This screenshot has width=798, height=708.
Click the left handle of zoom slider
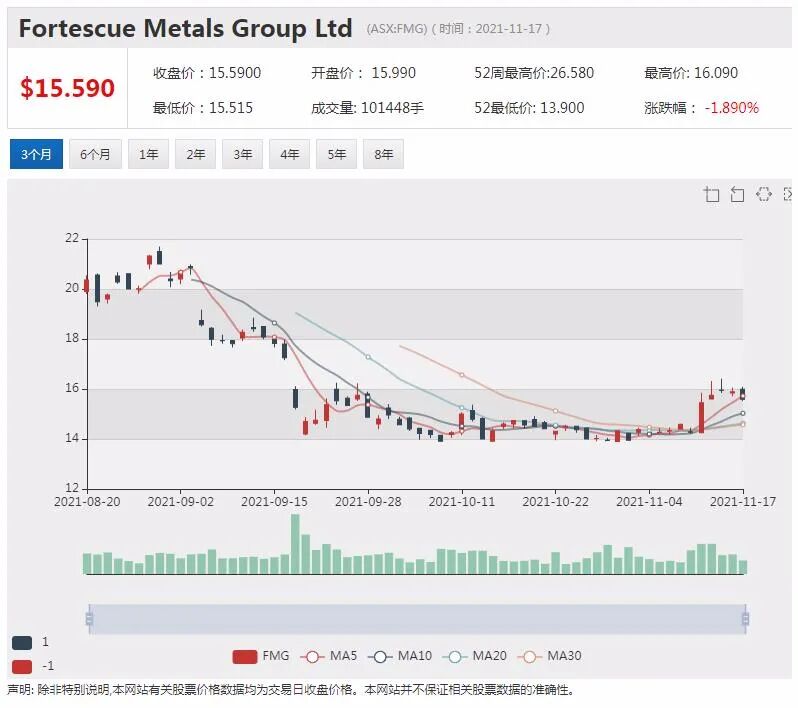(x=90, y=619)
